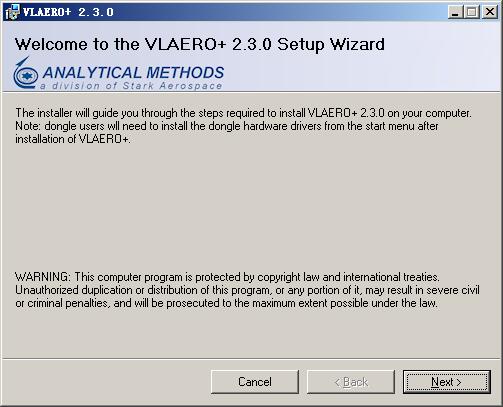Click the Analytical Methods swirl logo icon
The image size is (503, 407).
coord(25,73)
